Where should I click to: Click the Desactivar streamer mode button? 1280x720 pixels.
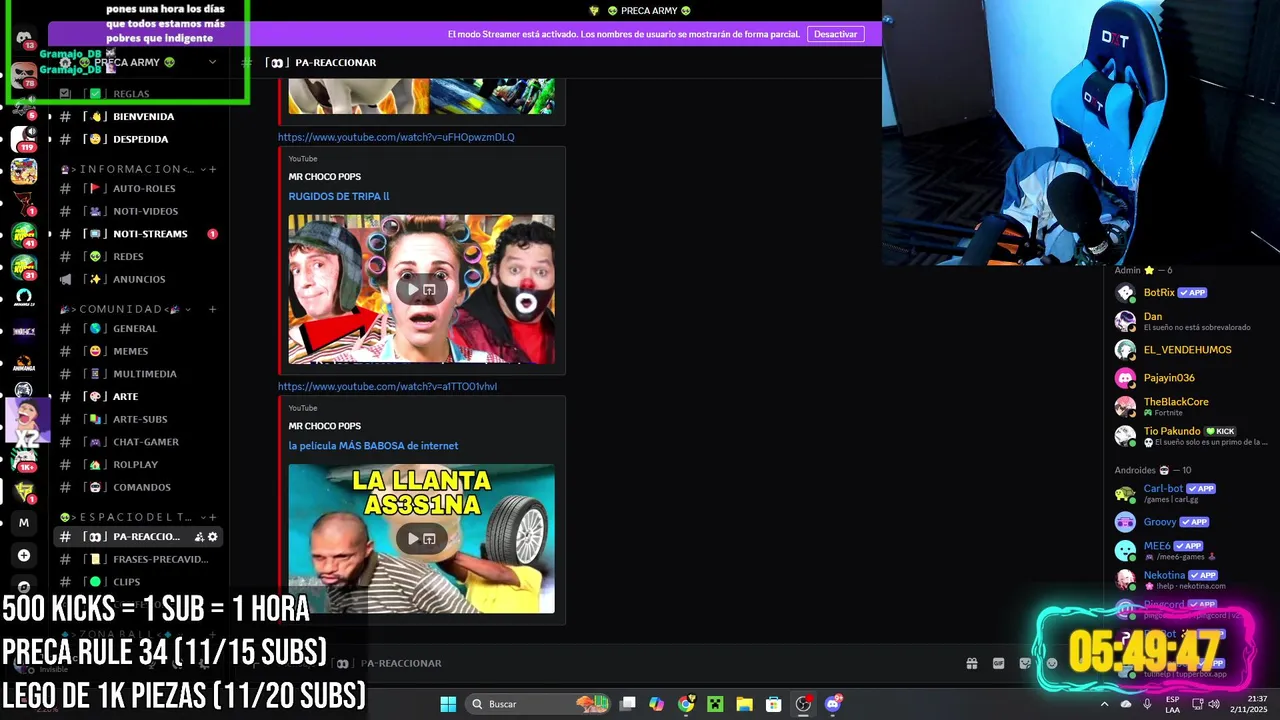[x=835, y=34]
